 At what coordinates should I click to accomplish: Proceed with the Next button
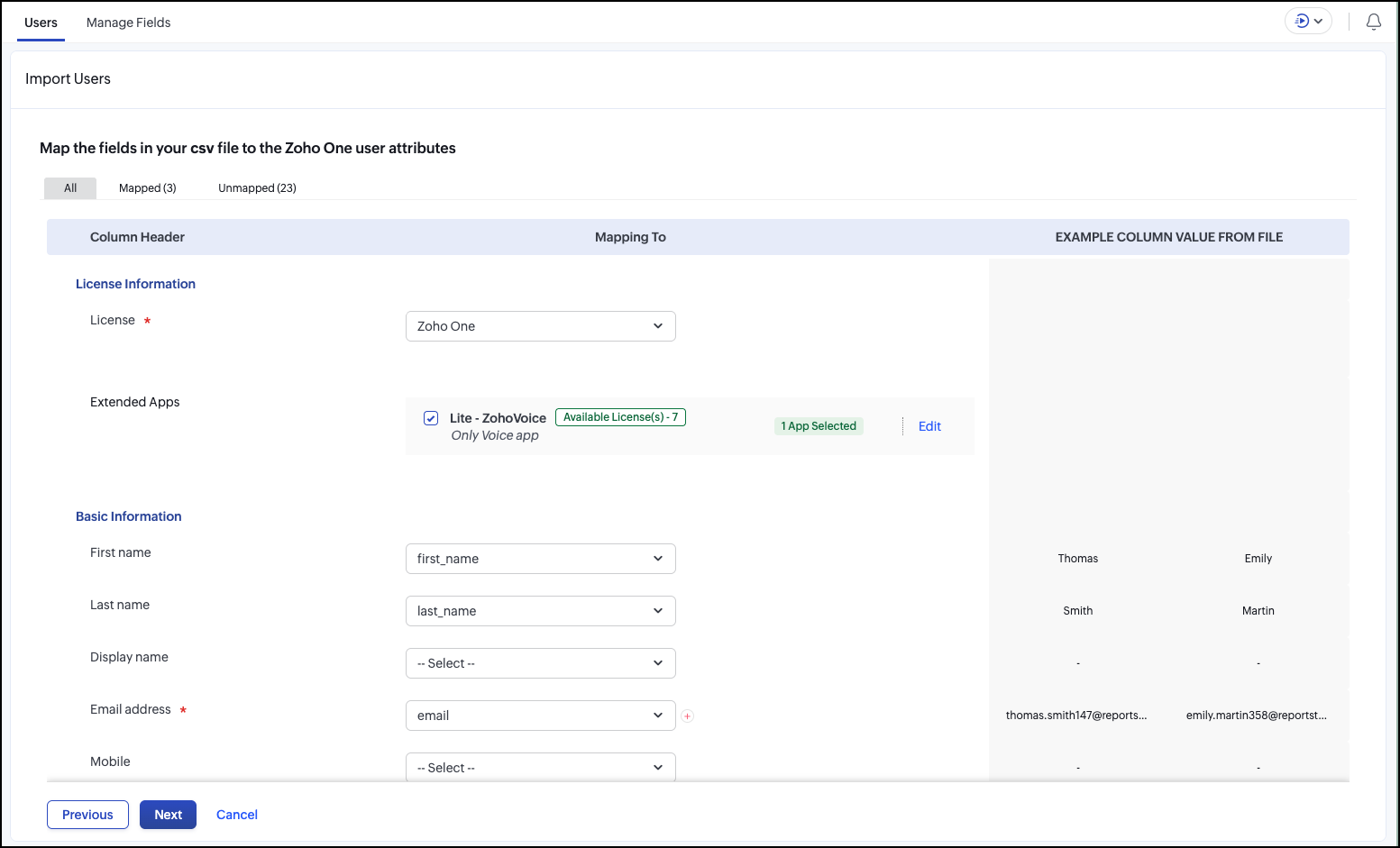coord(168,815)
